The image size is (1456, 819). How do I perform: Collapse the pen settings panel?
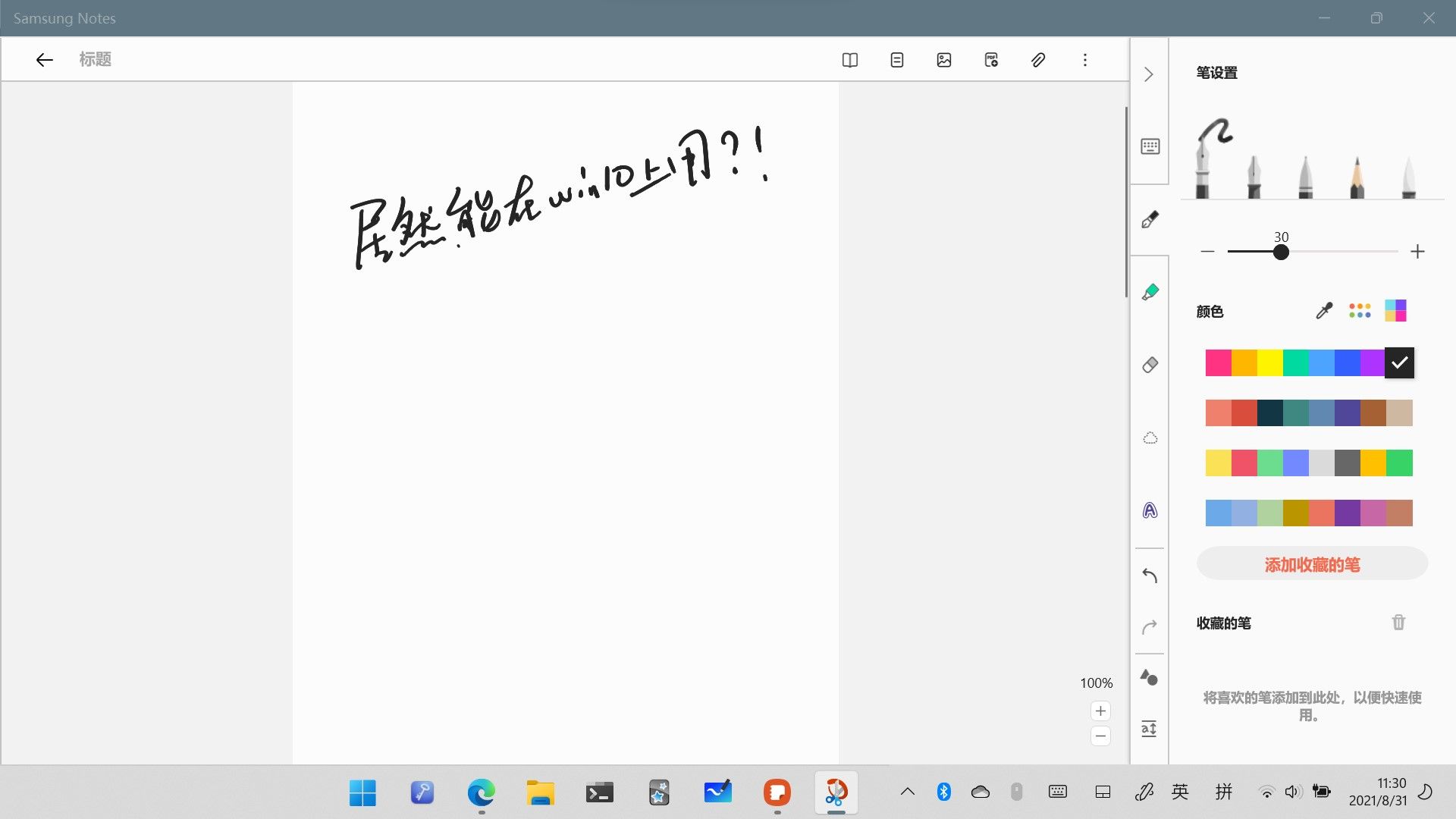pos(1149,74)
